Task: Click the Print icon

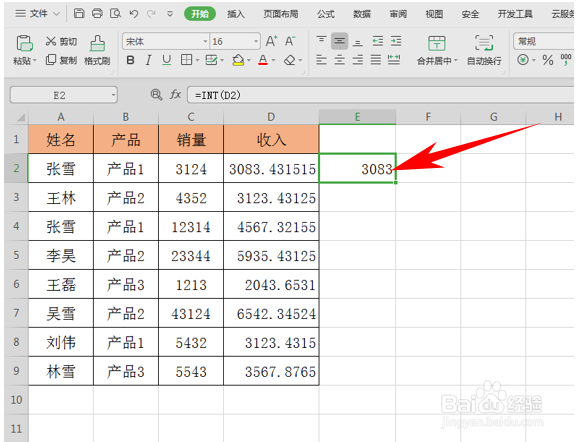Action: tap(97, 14)
